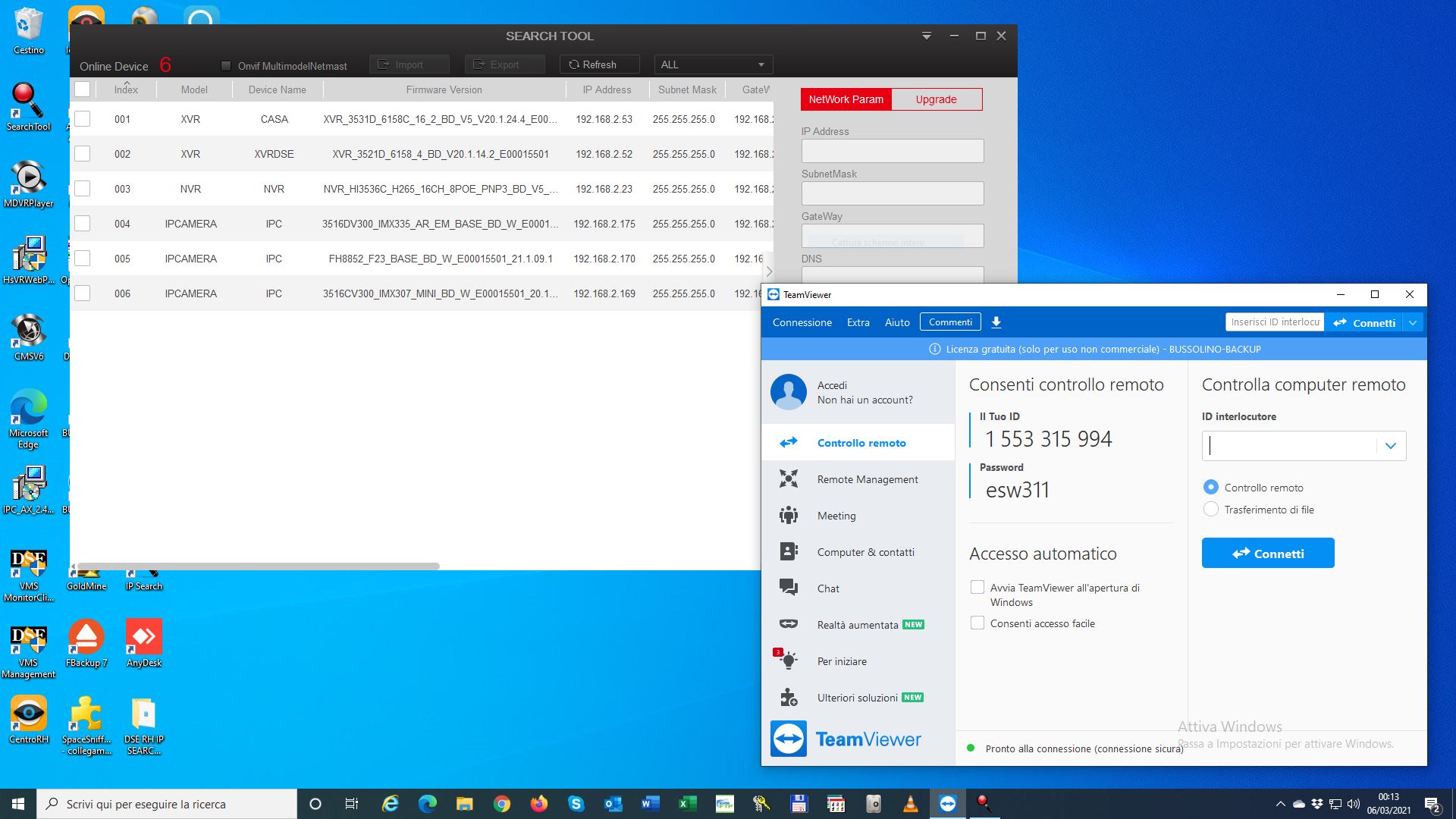Enable Consenti accesso facile option

pyautogui.click(x=977, y=623)
